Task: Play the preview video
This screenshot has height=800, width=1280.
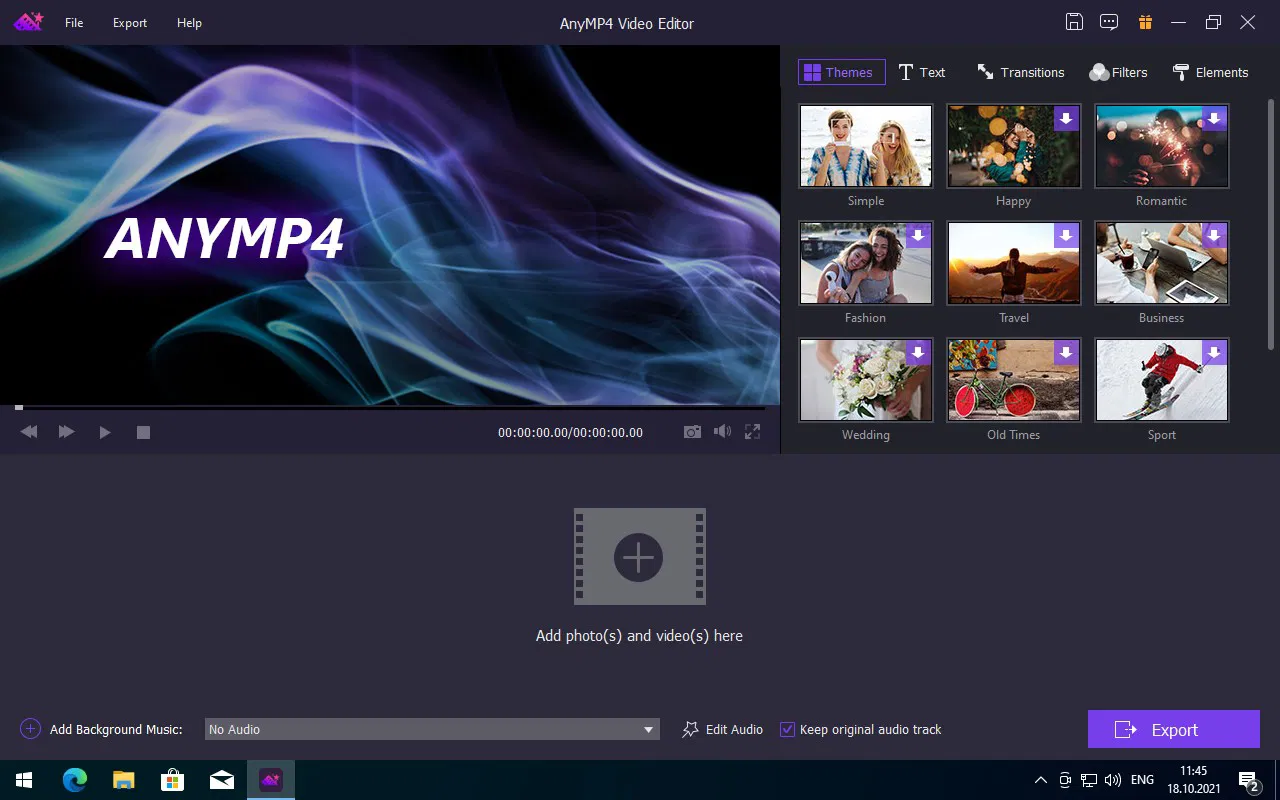Action: pyautogui.click(x=105, y=432)
